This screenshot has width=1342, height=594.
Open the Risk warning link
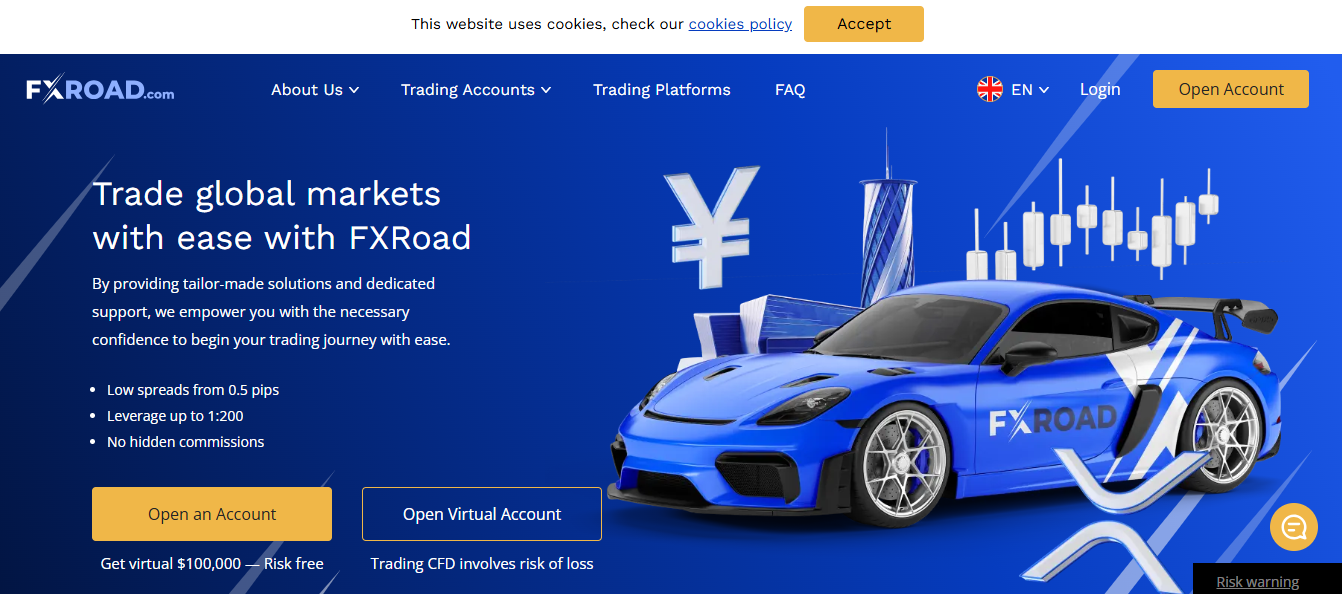(x=1258, y=582)
